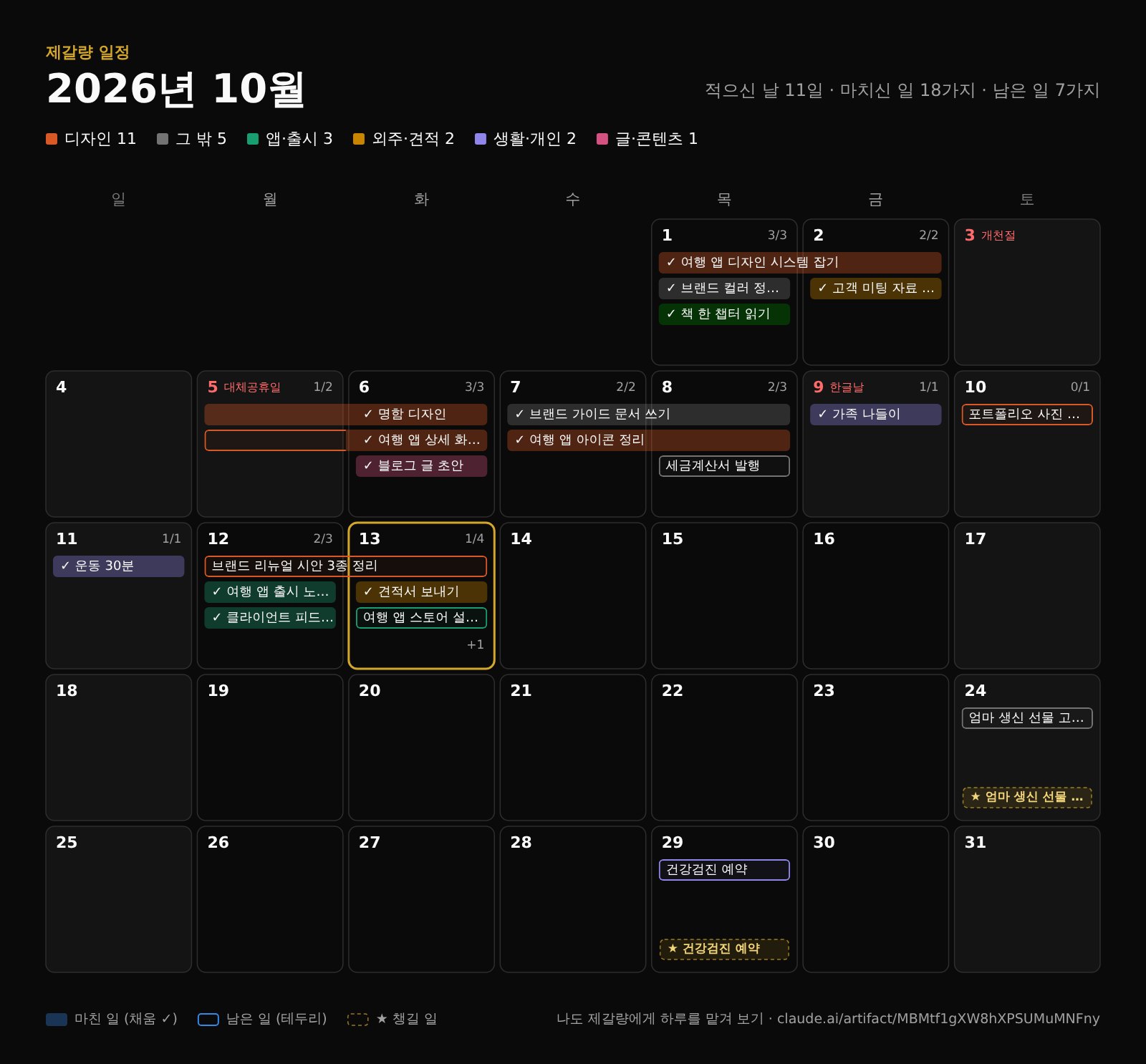
Task: Click the 2/3 count on day 8
Action: [777, 387]
